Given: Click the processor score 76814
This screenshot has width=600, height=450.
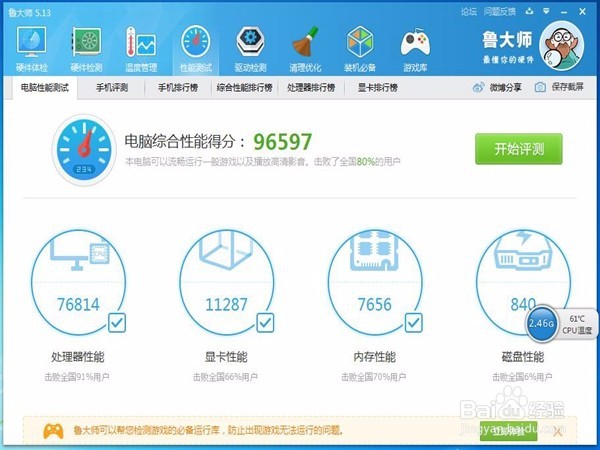Looking at the screenshot, I should pyautogui.click(x=78, y=305).
